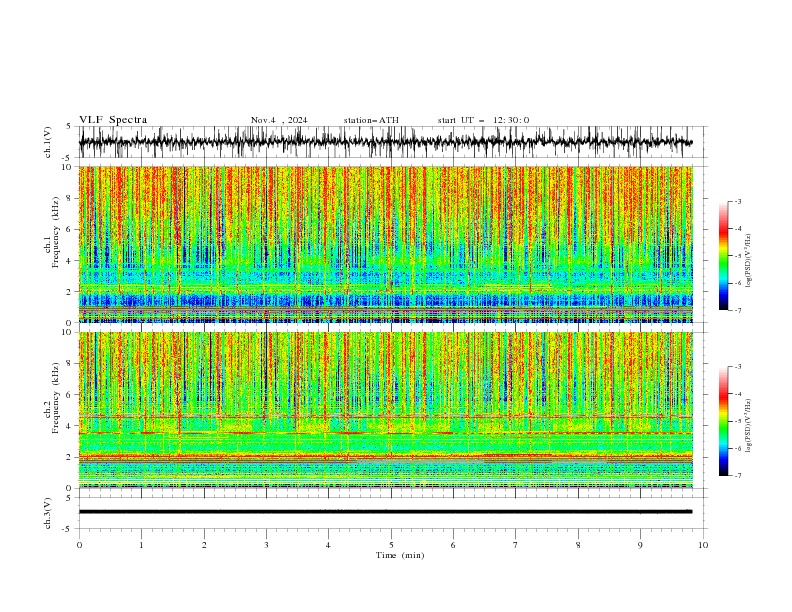
Task: Click the "4" kHz tick on ch.1 frequency axis
Action: pyautogui.click(x=70, y=261)
